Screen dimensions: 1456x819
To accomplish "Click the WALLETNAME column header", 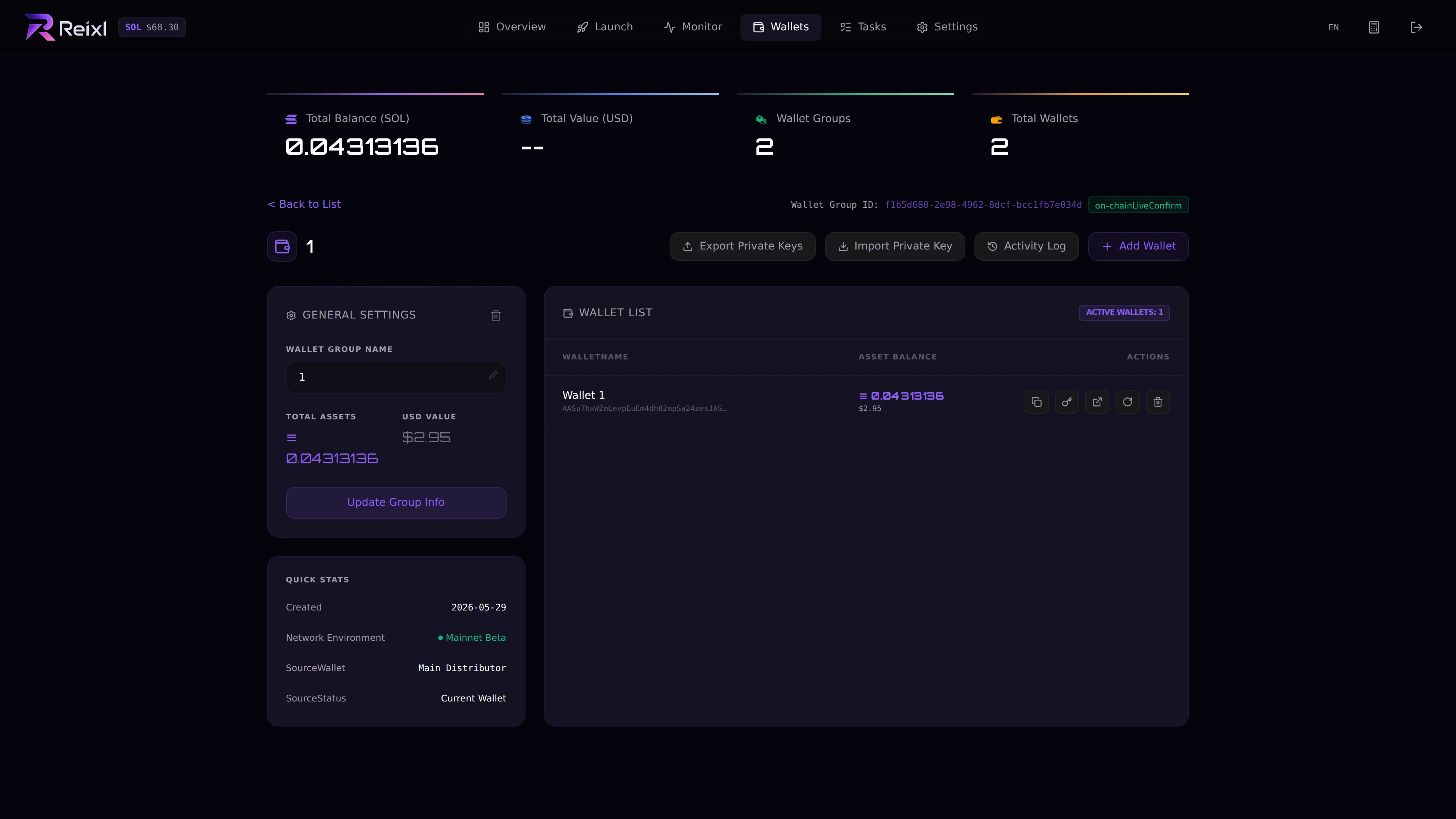I will tap(595, 357).
